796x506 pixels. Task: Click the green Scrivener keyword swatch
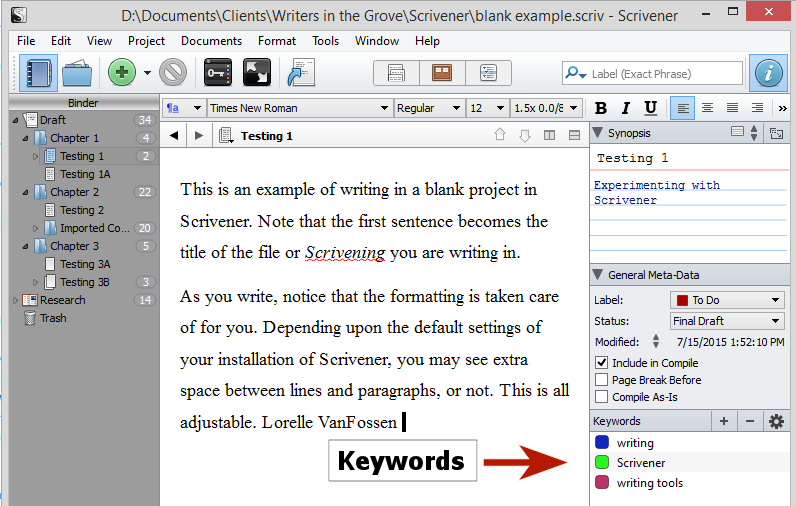click(602, 463)
